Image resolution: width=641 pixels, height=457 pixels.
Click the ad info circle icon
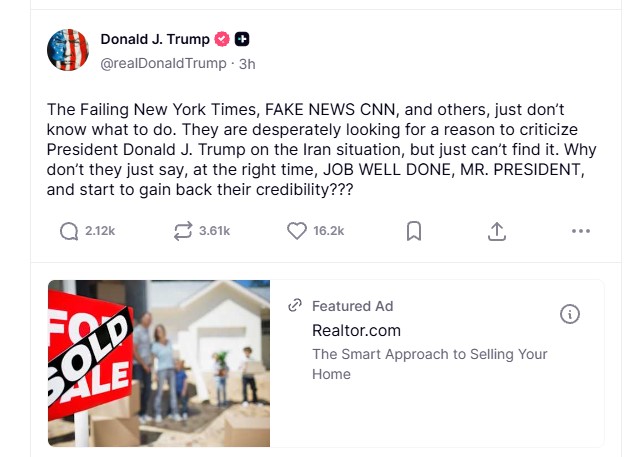570,314
